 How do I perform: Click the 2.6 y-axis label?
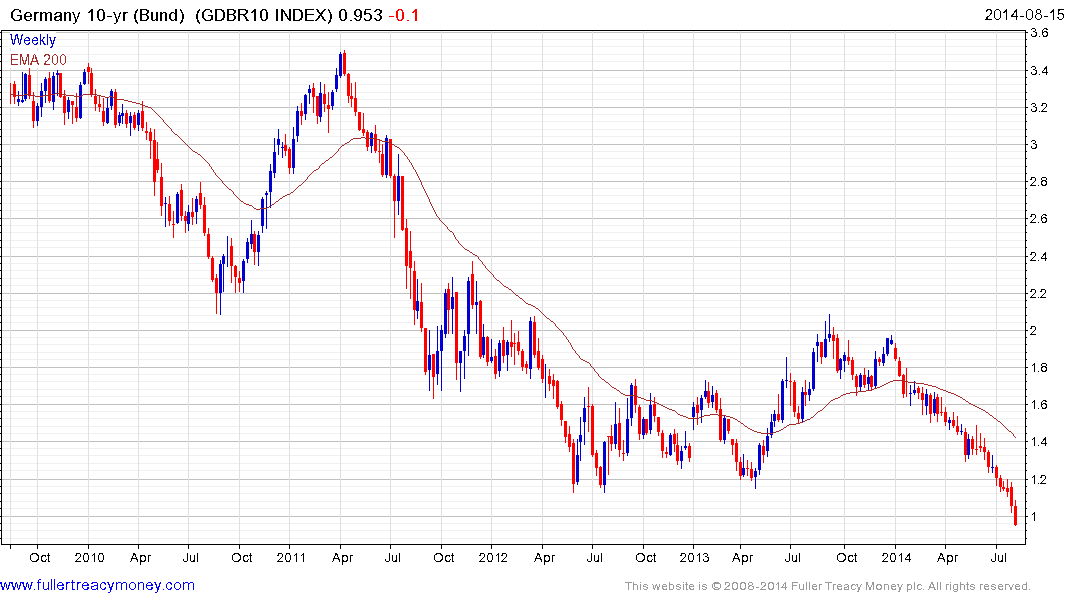(1039, 219)
